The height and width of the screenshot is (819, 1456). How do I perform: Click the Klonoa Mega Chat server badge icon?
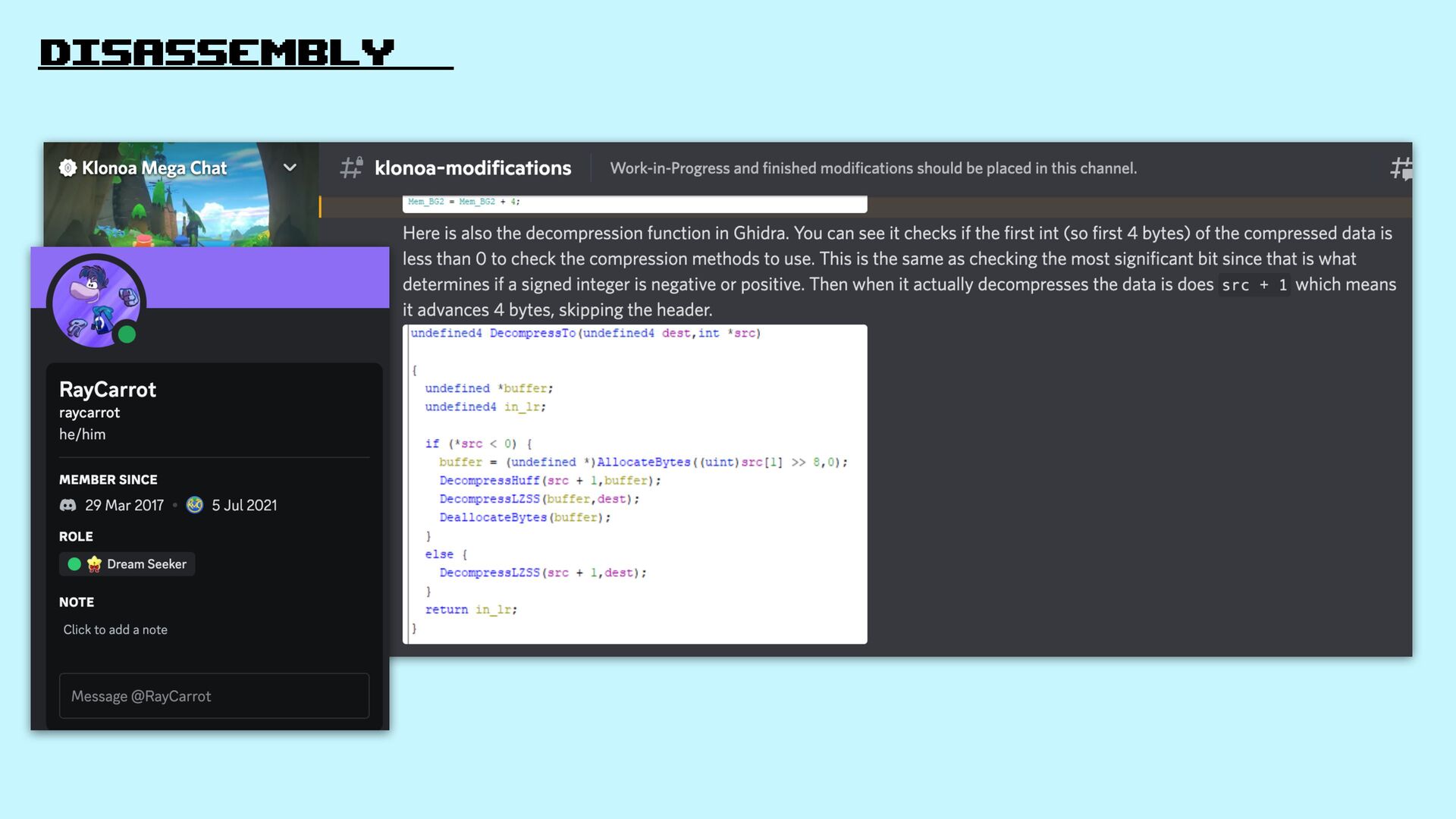pos(67,168)
